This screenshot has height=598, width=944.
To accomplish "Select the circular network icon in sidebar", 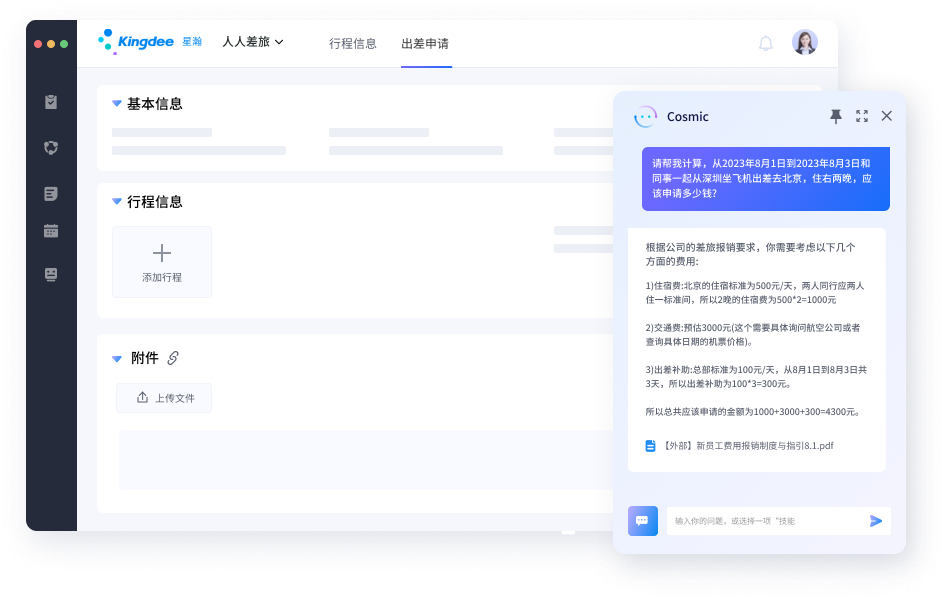I will point(51,148).
